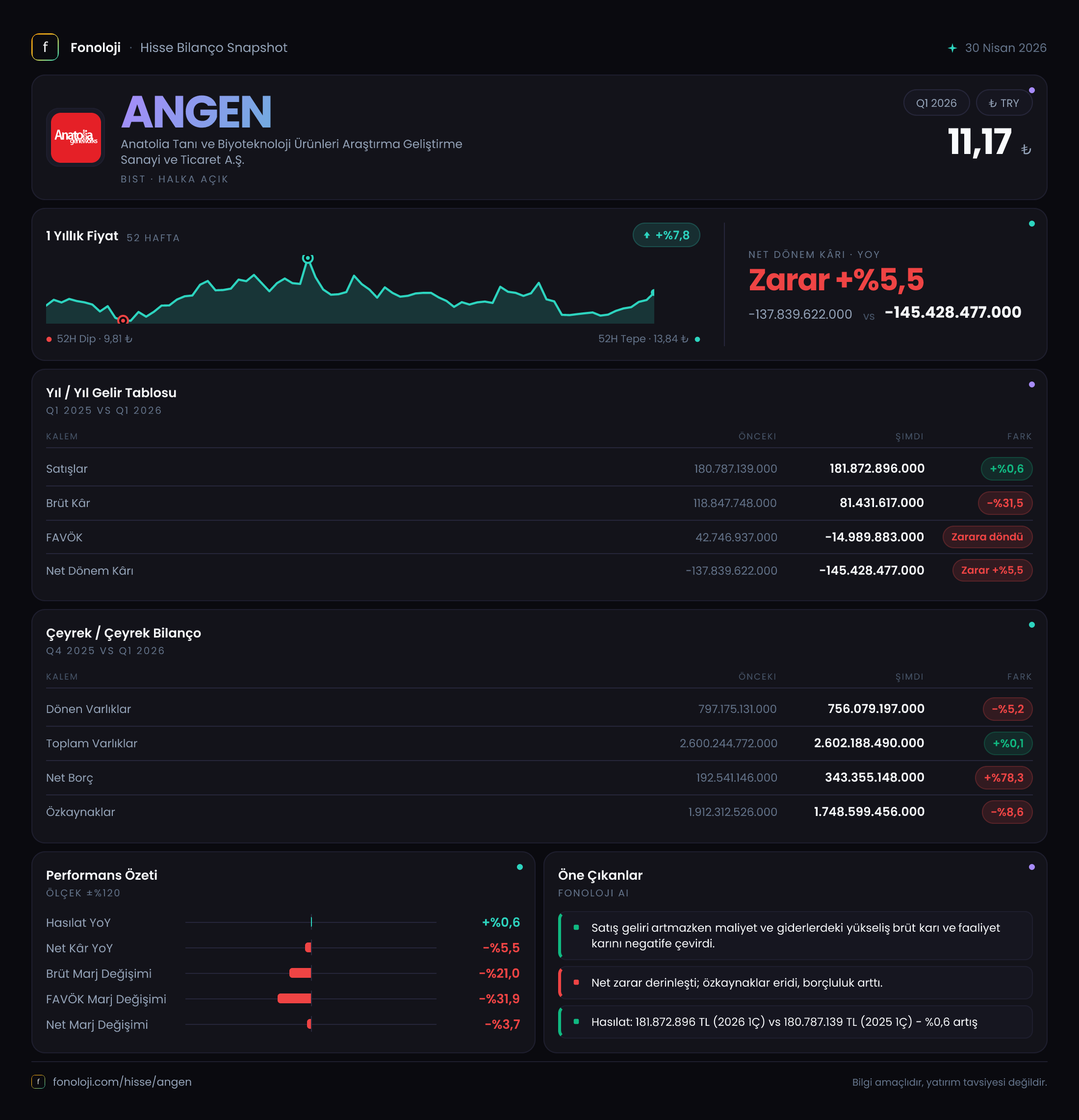The width and height of the screenshot is (1079, 1120).
Task: Select the Q1 2026 period pill
Action: (x=936, y=103)
